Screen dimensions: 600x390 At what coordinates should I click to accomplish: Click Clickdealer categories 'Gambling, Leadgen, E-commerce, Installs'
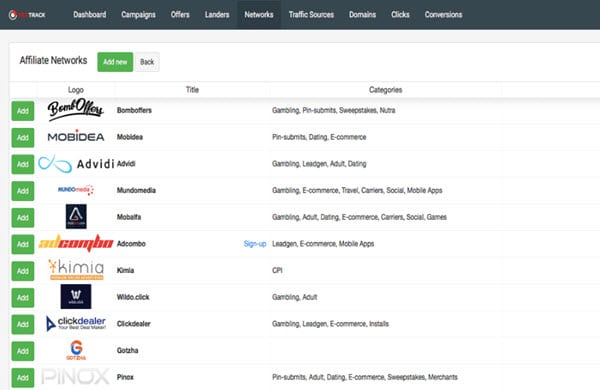pos(330,324)
